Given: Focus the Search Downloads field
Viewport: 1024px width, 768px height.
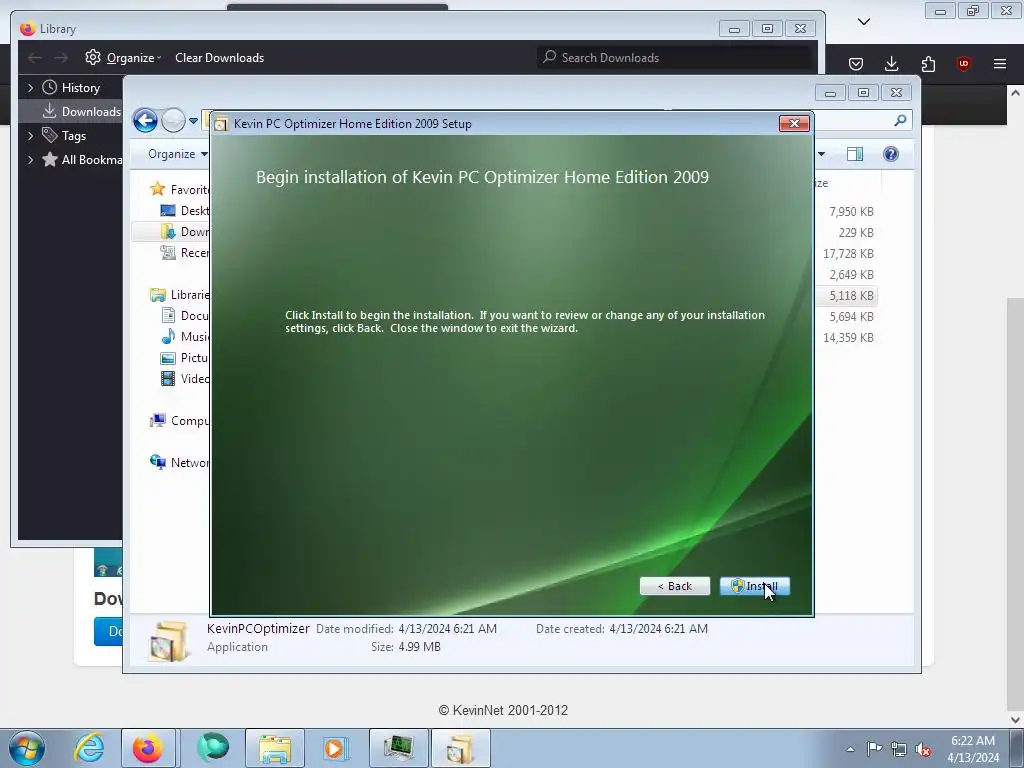Looking at the screenshot, I should tap(675, 57).
